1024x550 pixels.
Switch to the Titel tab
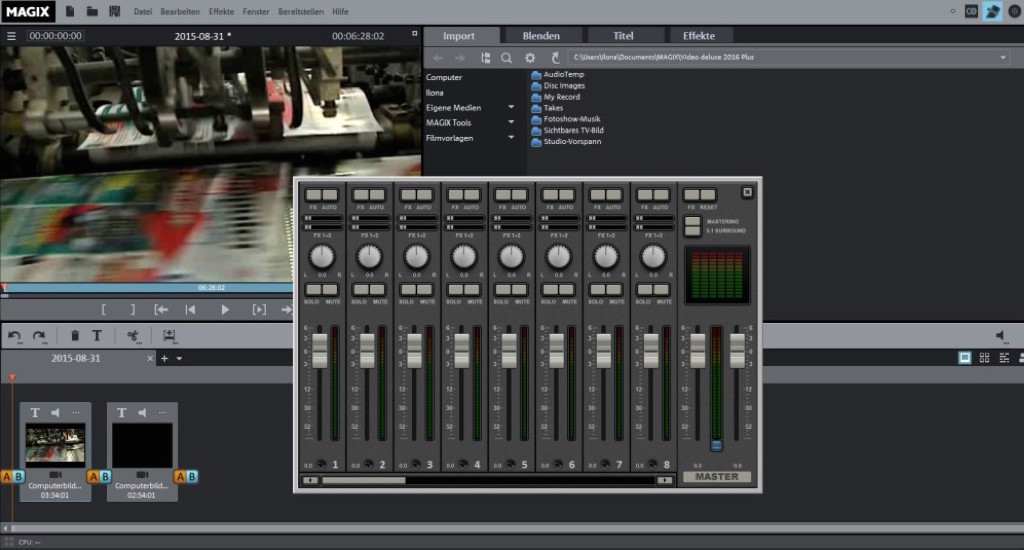[623, 36]
